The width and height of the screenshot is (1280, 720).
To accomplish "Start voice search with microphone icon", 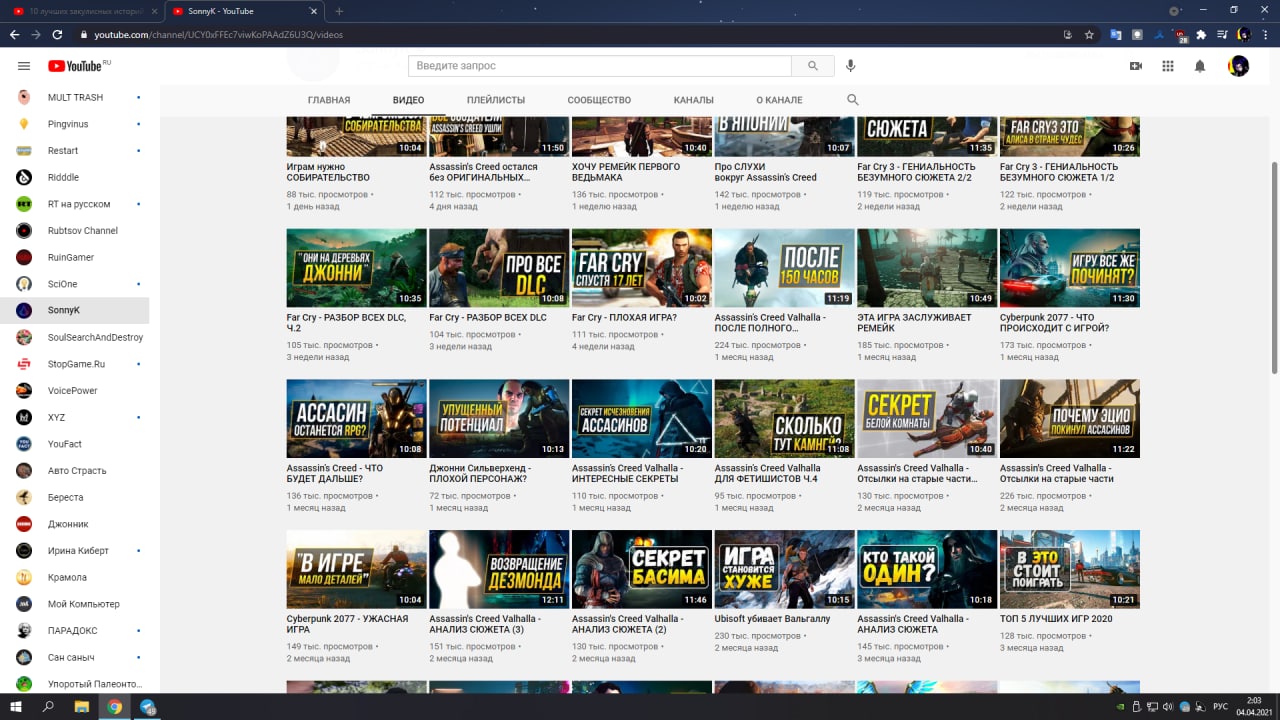I will 850,66.
